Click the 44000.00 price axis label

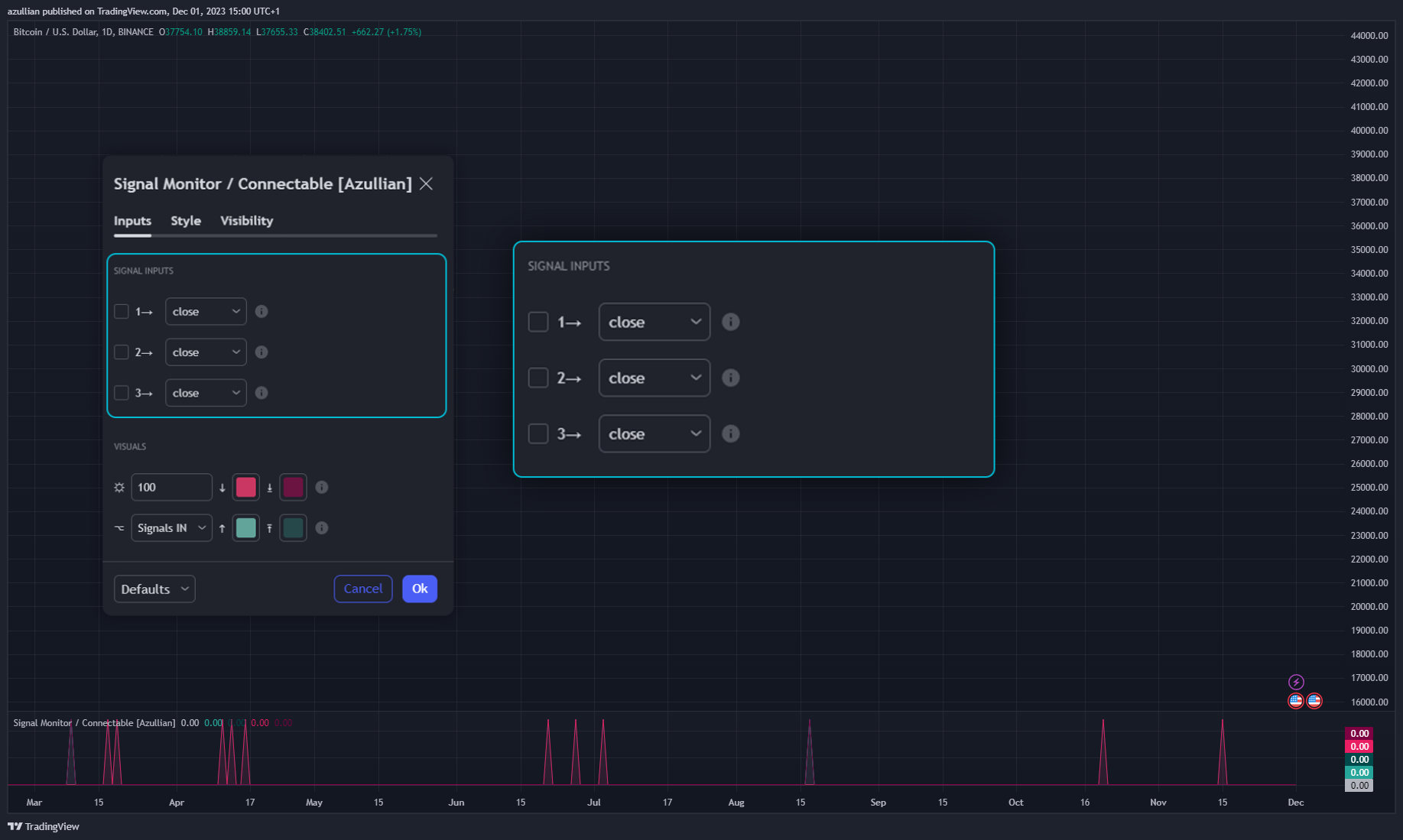pos(1369,36)
